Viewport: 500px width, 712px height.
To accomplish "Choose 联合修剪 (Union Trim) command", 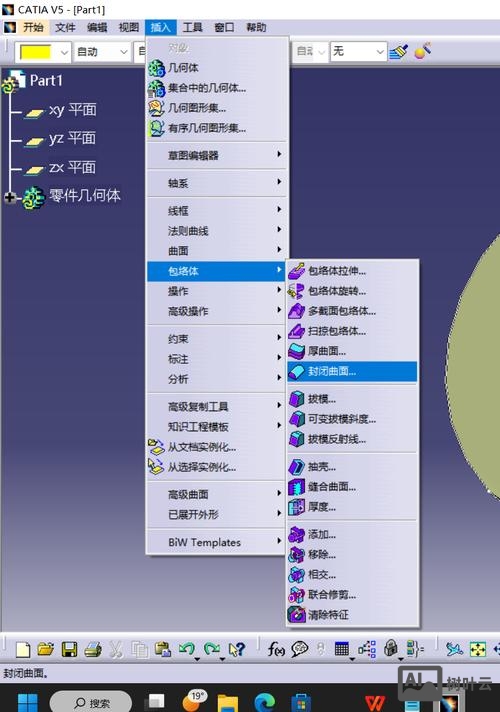I will pos(352,594).
